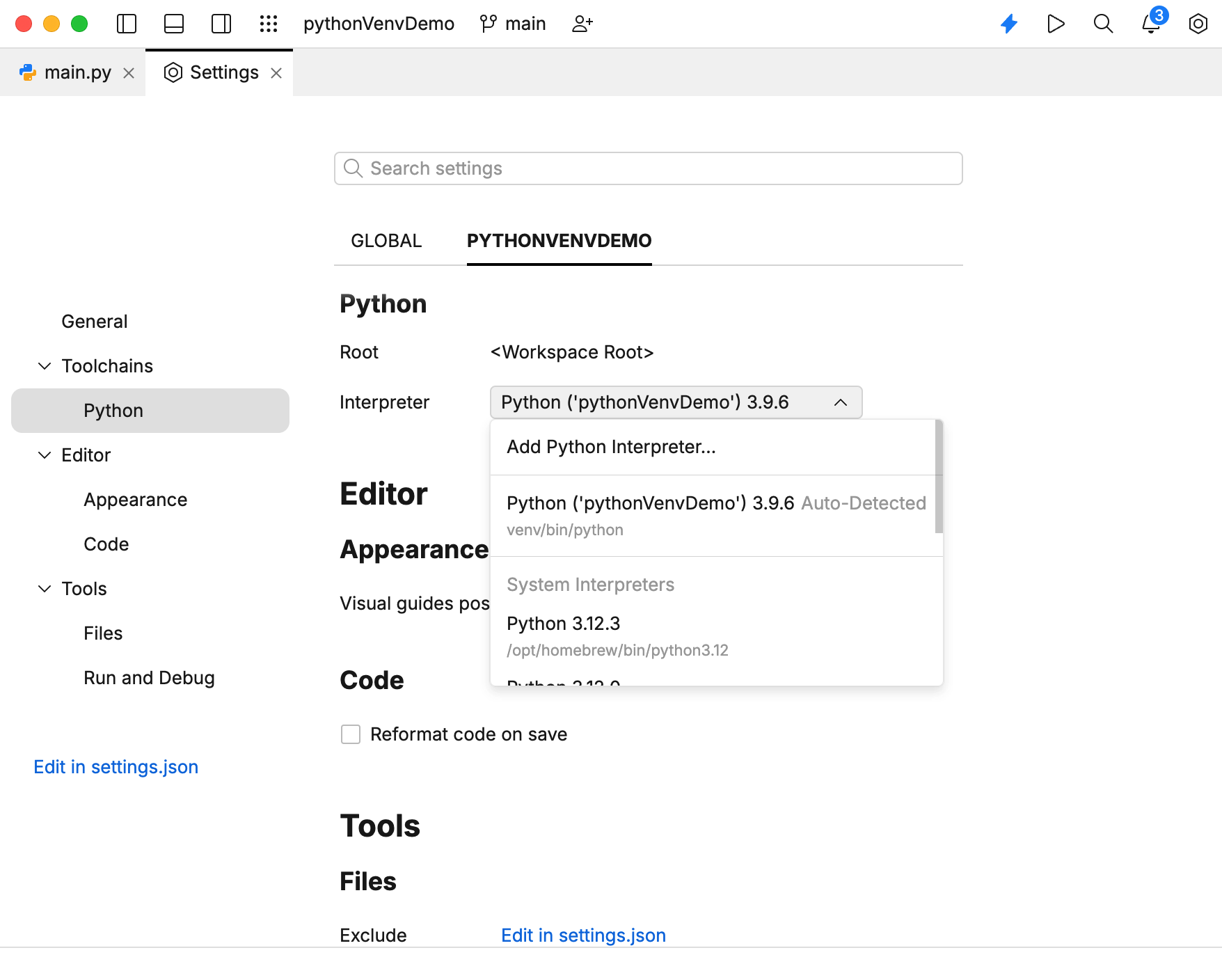Open the main.py editor tab

point(77,72)
